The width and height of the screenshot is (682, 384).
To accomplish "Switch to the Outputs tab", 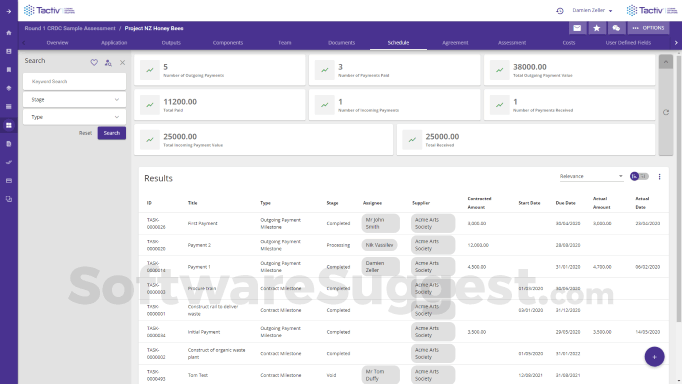I will (x=171, y=43).
